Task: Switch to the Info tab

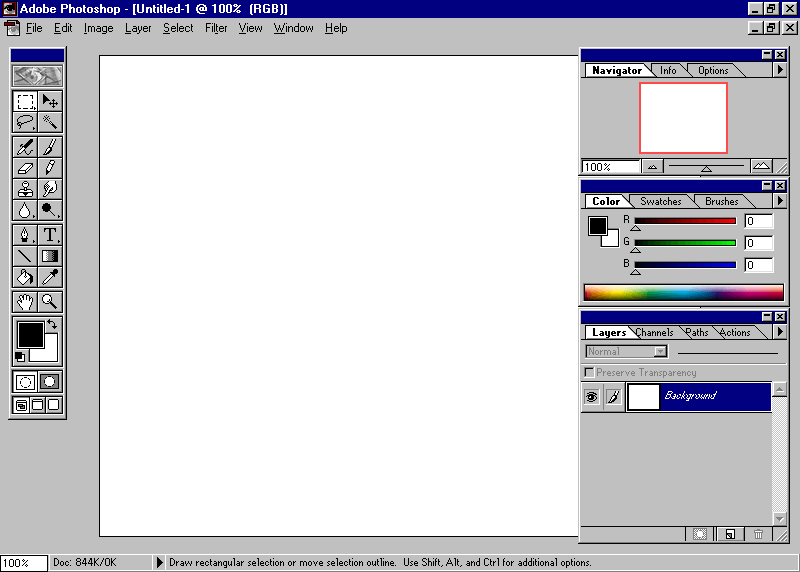Action: point(668,70)
